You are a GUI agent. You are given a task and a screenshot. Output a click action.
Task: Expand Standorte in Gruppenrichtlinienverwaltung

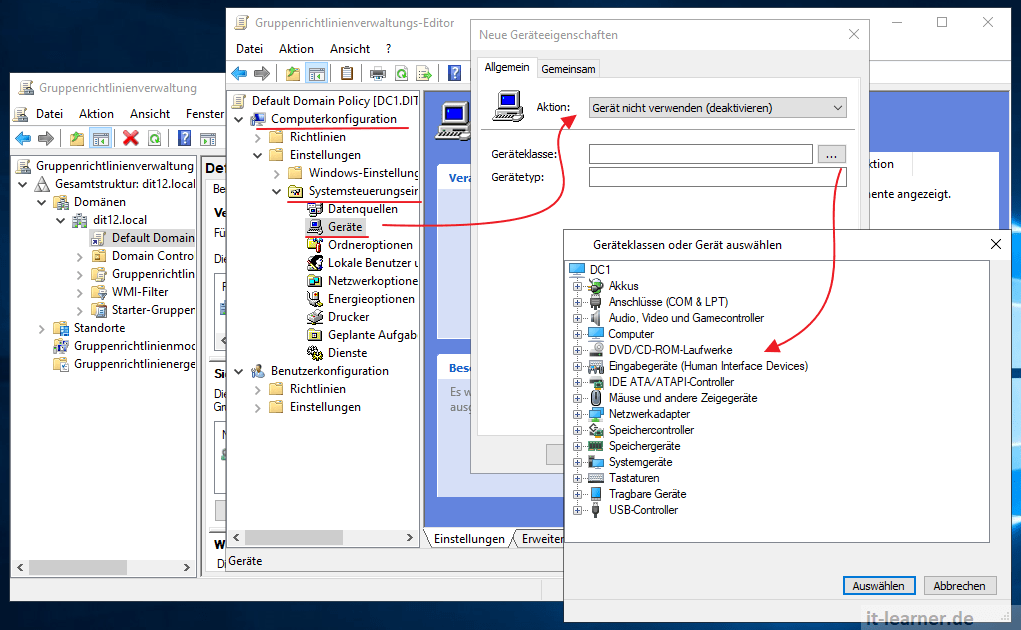42,329
